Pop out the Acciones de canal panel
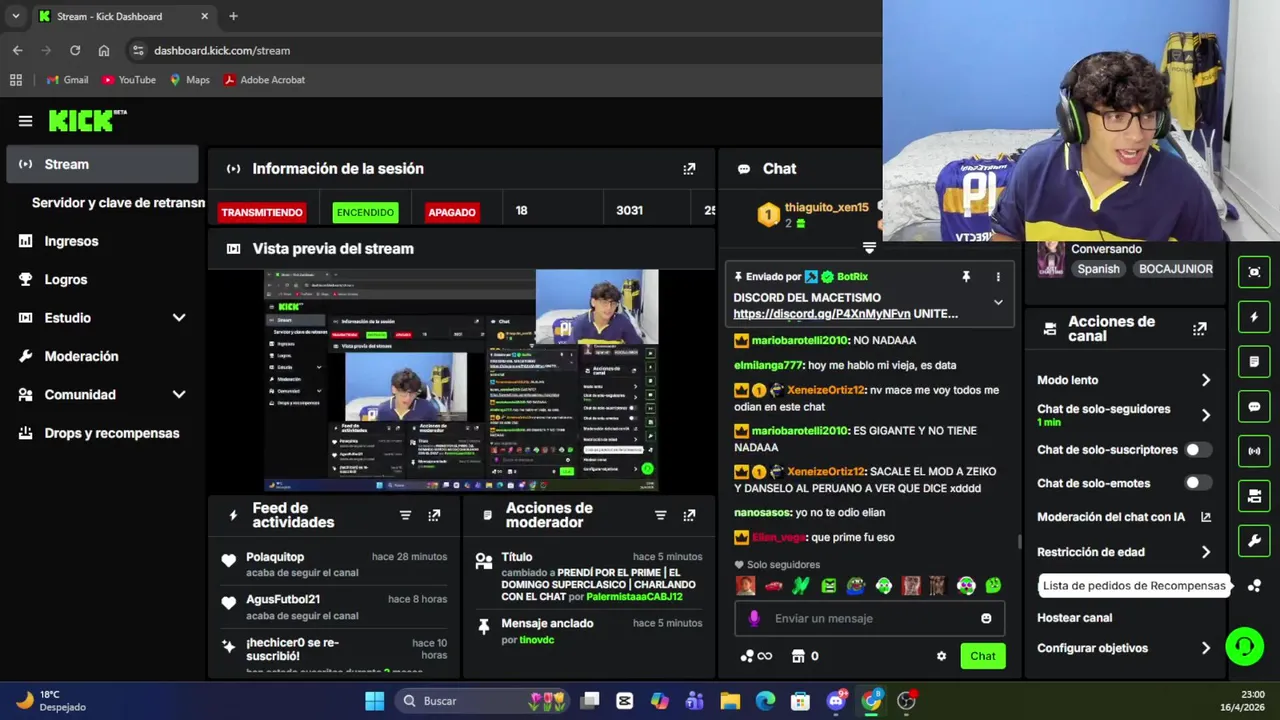 pyautogui.click(x=1199, y=328)
